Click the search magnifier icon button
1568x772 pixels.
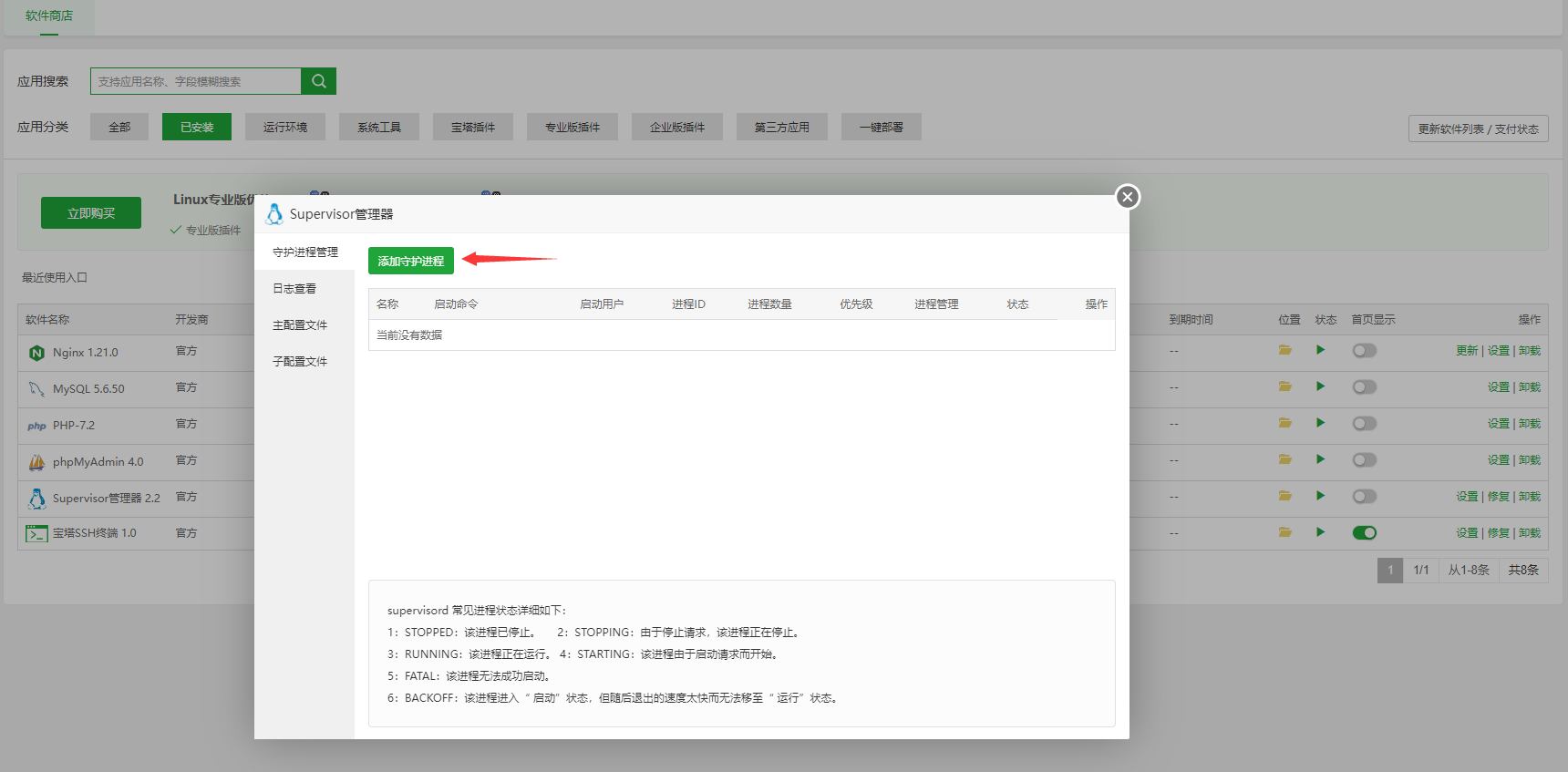pos(318,81)
